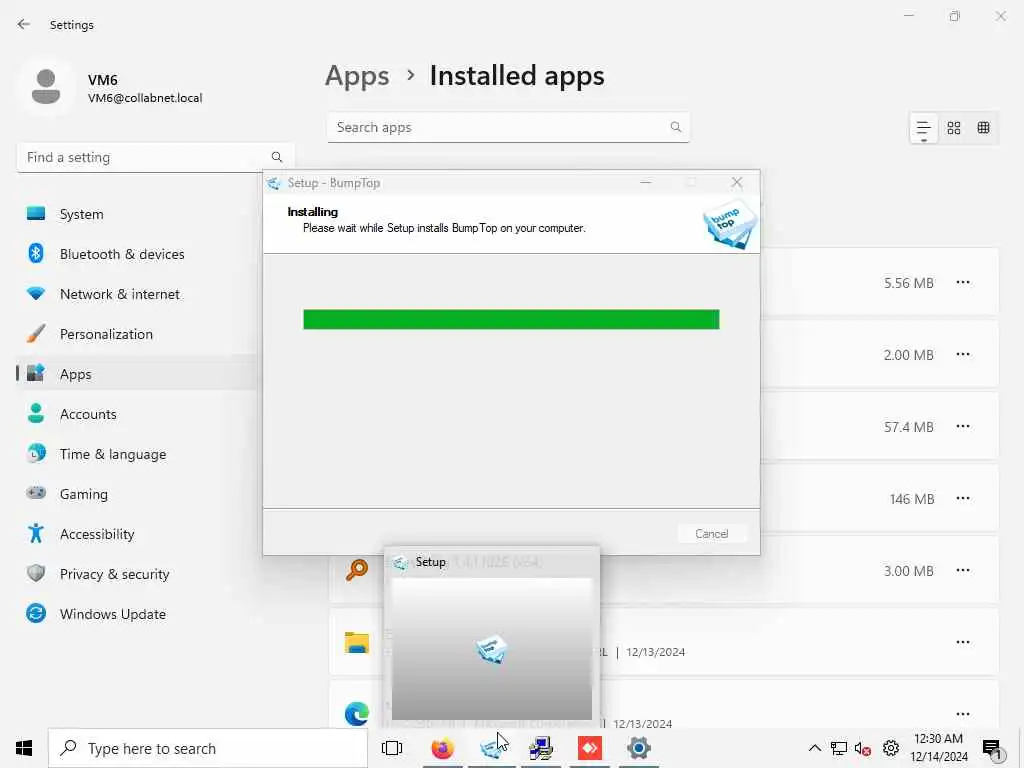The height and width of the screenshot is (768, 1024).
Task: Click the taskbar Type here to search box
Action: 208,748
